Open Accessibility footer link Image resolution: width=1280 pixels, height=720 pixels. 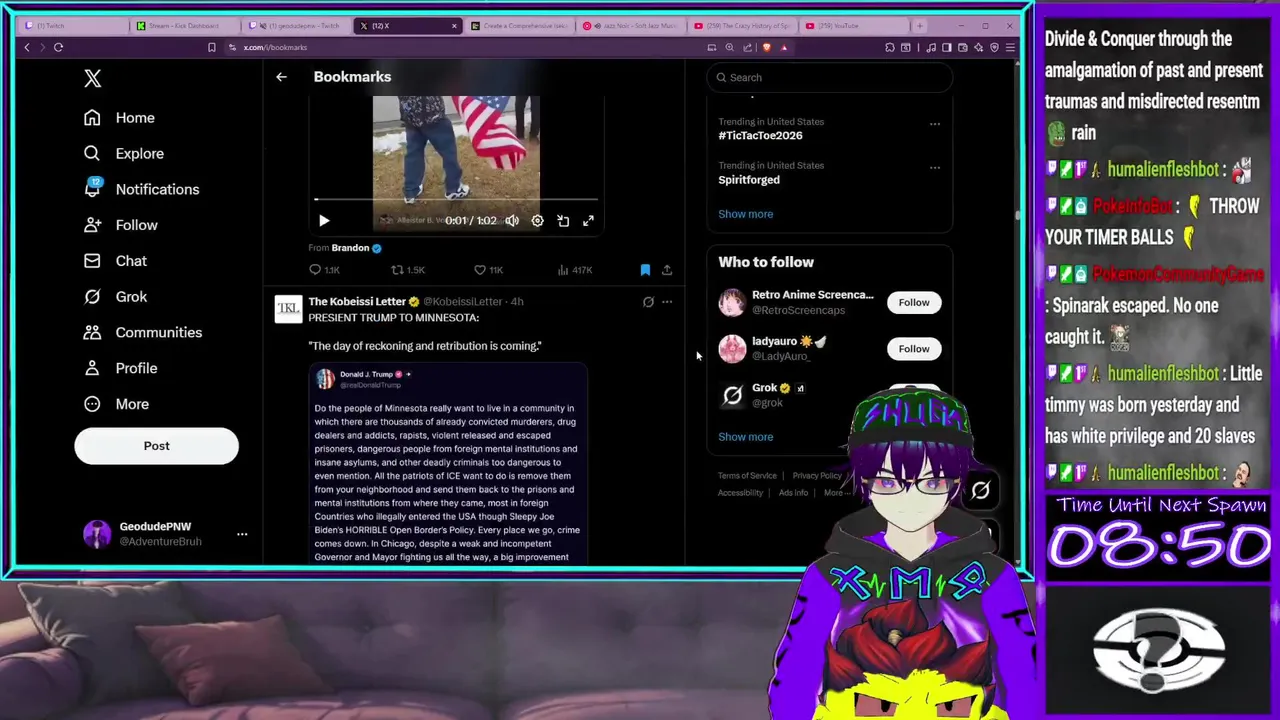tap(740, 493)
